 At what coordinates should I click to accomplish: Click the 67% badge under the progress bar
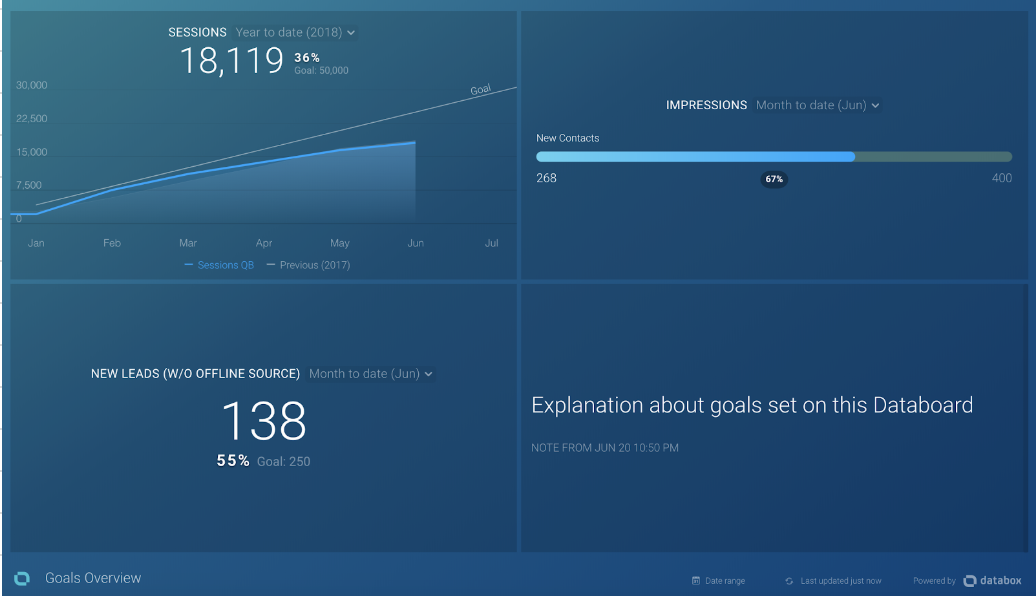(x=774, y=179)
